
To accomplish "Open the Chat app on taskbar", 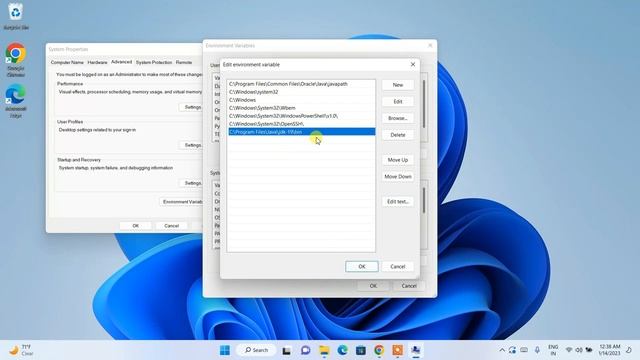I will click(x=305, y=350).
